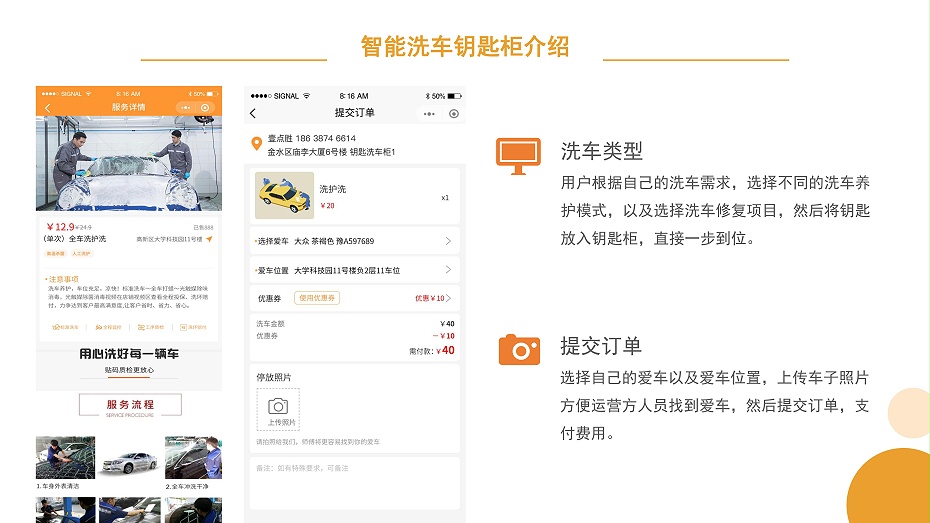930x523 pixels.
Task: Tap 大学科技园11号楼负2层11车位 location text
Action: point(347,270)
